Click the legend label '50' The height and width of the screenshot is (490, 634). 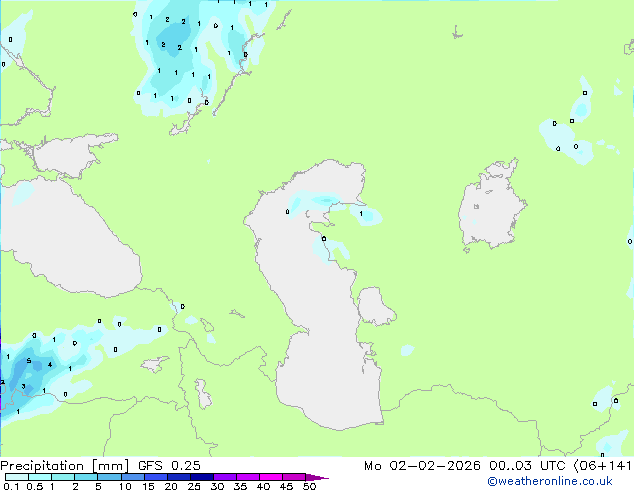click(310, 486)
